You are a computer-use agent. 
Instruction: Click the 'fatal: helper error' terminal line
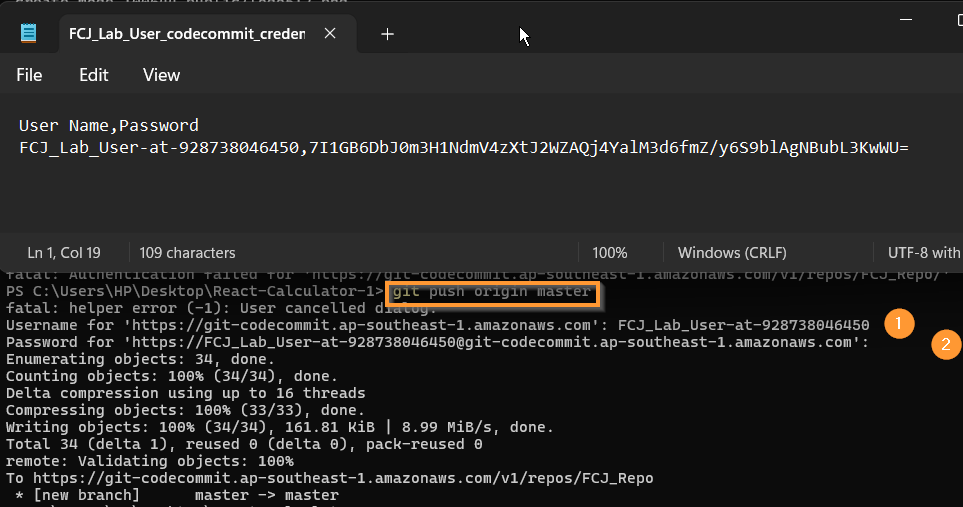pos(221,308)
